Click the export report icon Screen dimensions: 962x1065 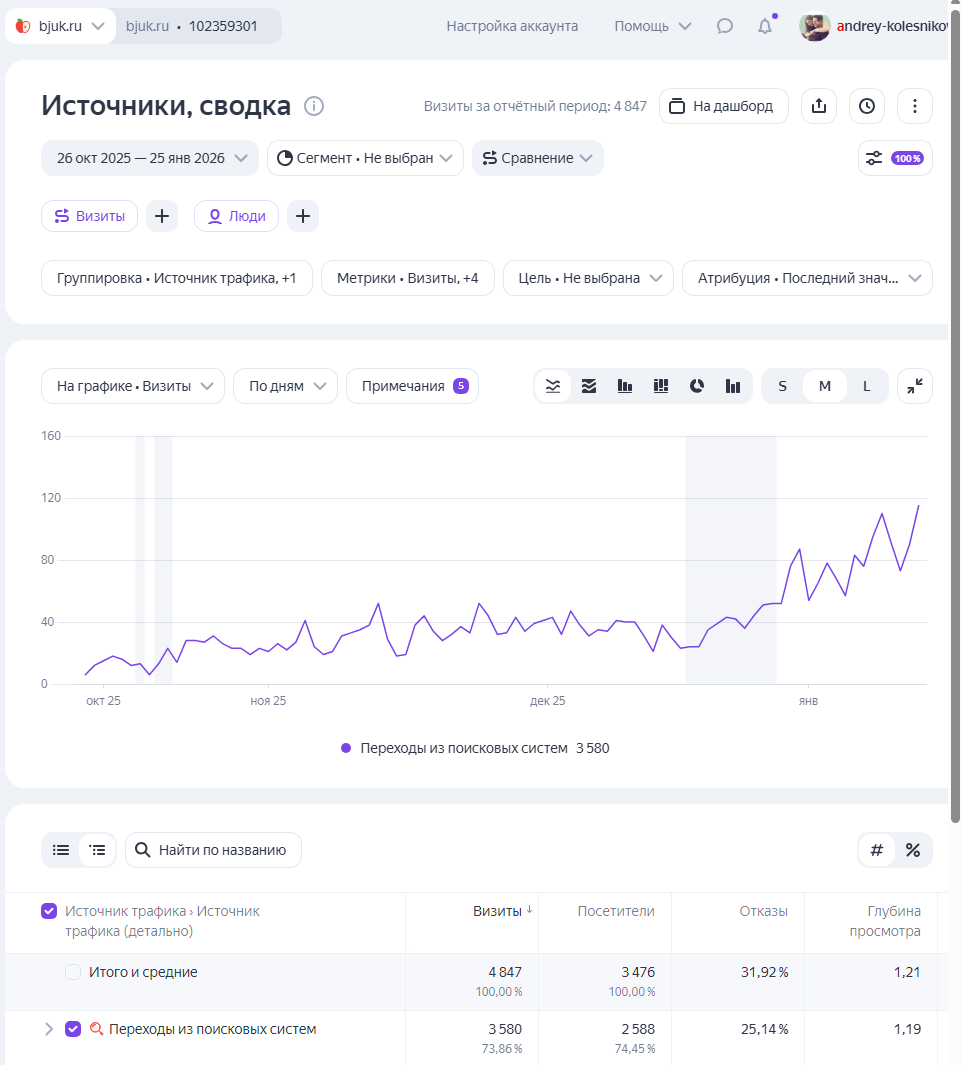819,106
